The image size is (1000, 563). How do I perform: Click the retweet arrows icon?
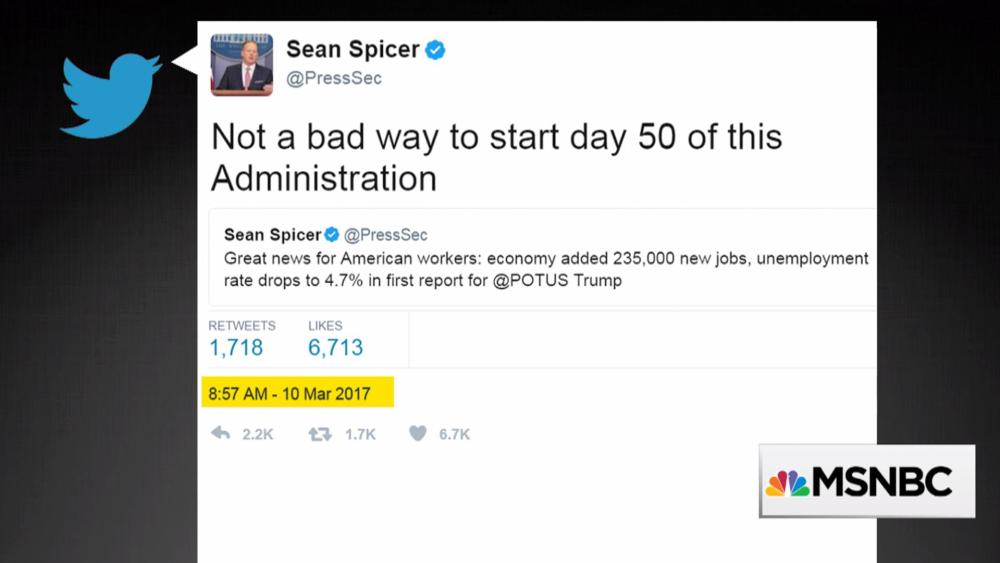pos(320,433)
